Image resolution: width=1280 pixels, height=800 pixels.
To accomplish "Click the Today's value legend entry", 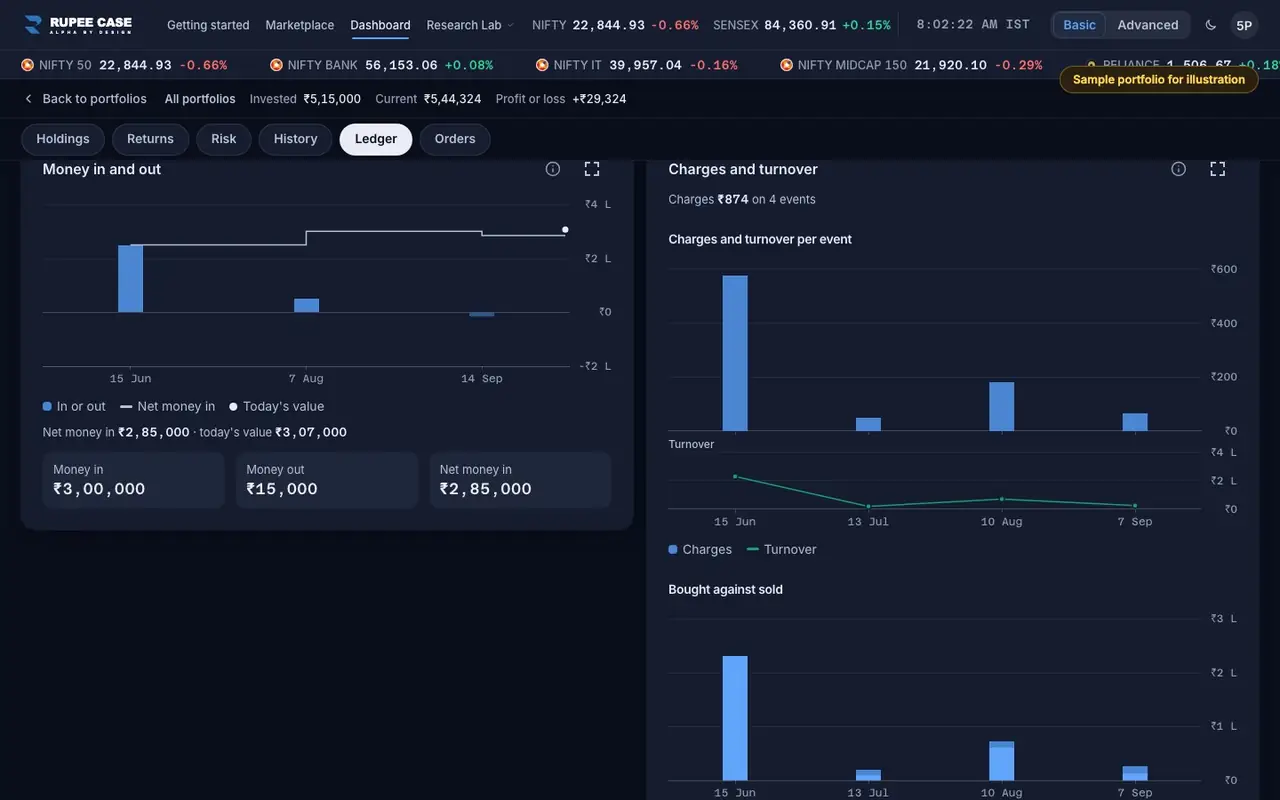I will coord(276,407).
